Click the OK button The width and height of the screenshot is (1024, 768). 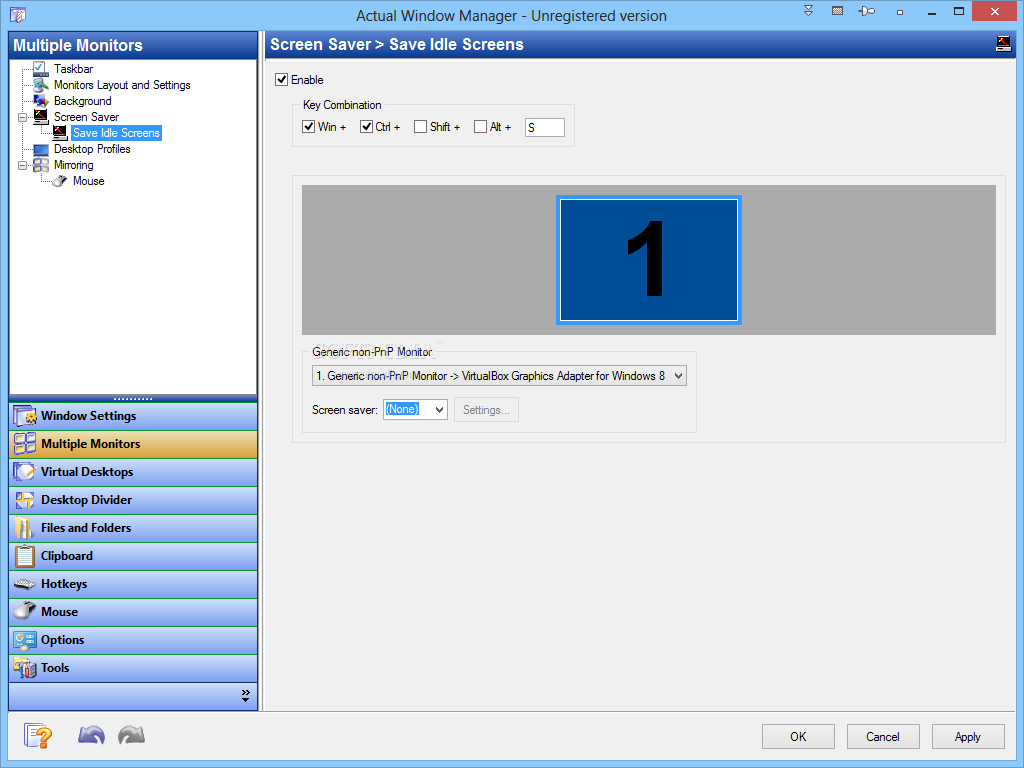(x=798, y=737)
